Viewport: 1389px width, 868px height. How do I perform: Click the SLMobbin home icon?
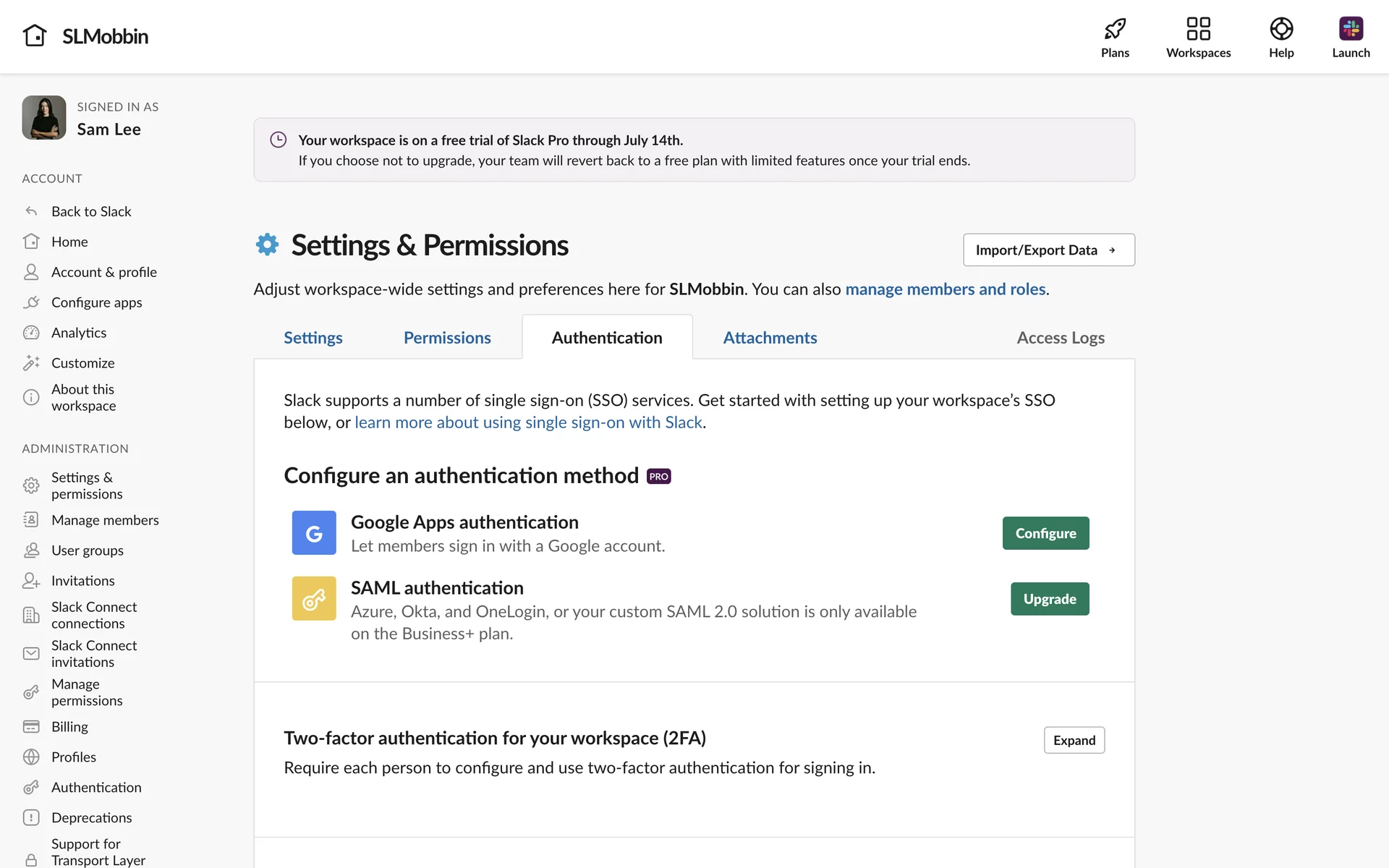(x=34, y=35)
